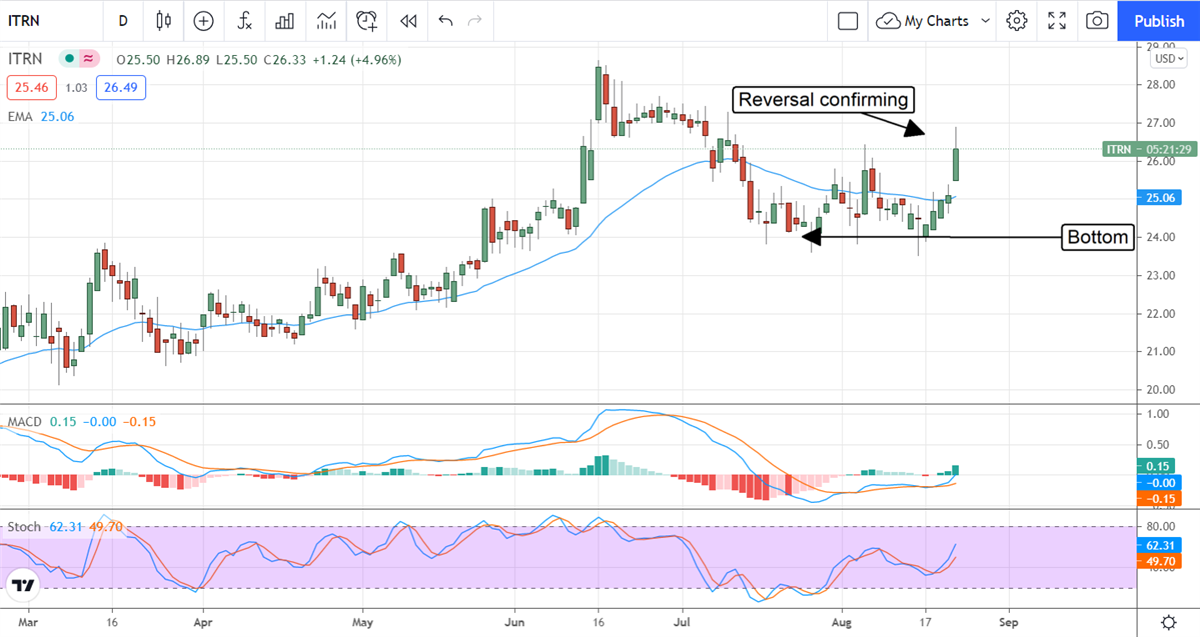Change the D chart interval
This screenshot has width=1200, height=637.
pos(123,20)
